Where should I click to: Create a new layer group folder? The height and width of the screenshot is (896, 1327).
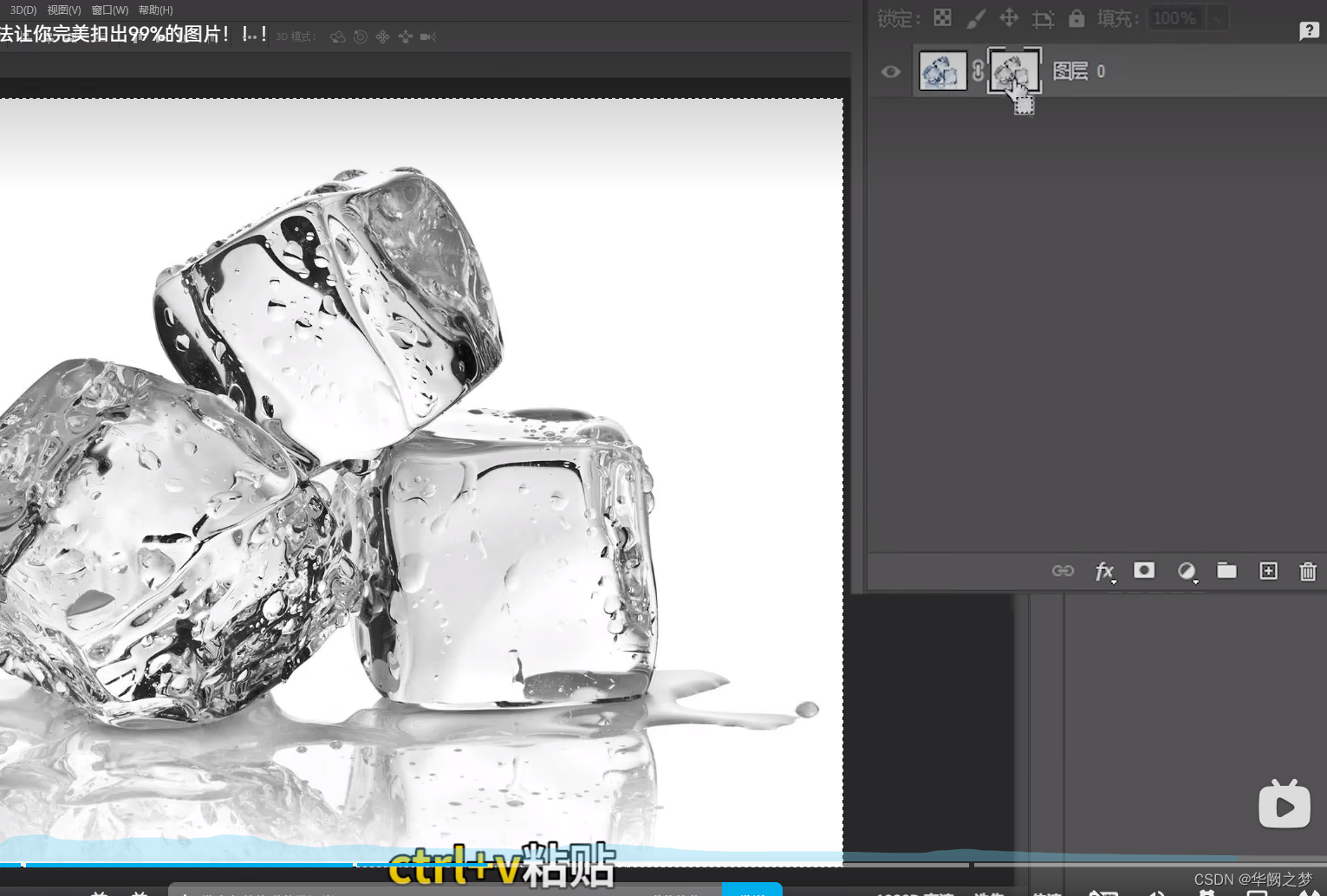[x=1226, y=569]
